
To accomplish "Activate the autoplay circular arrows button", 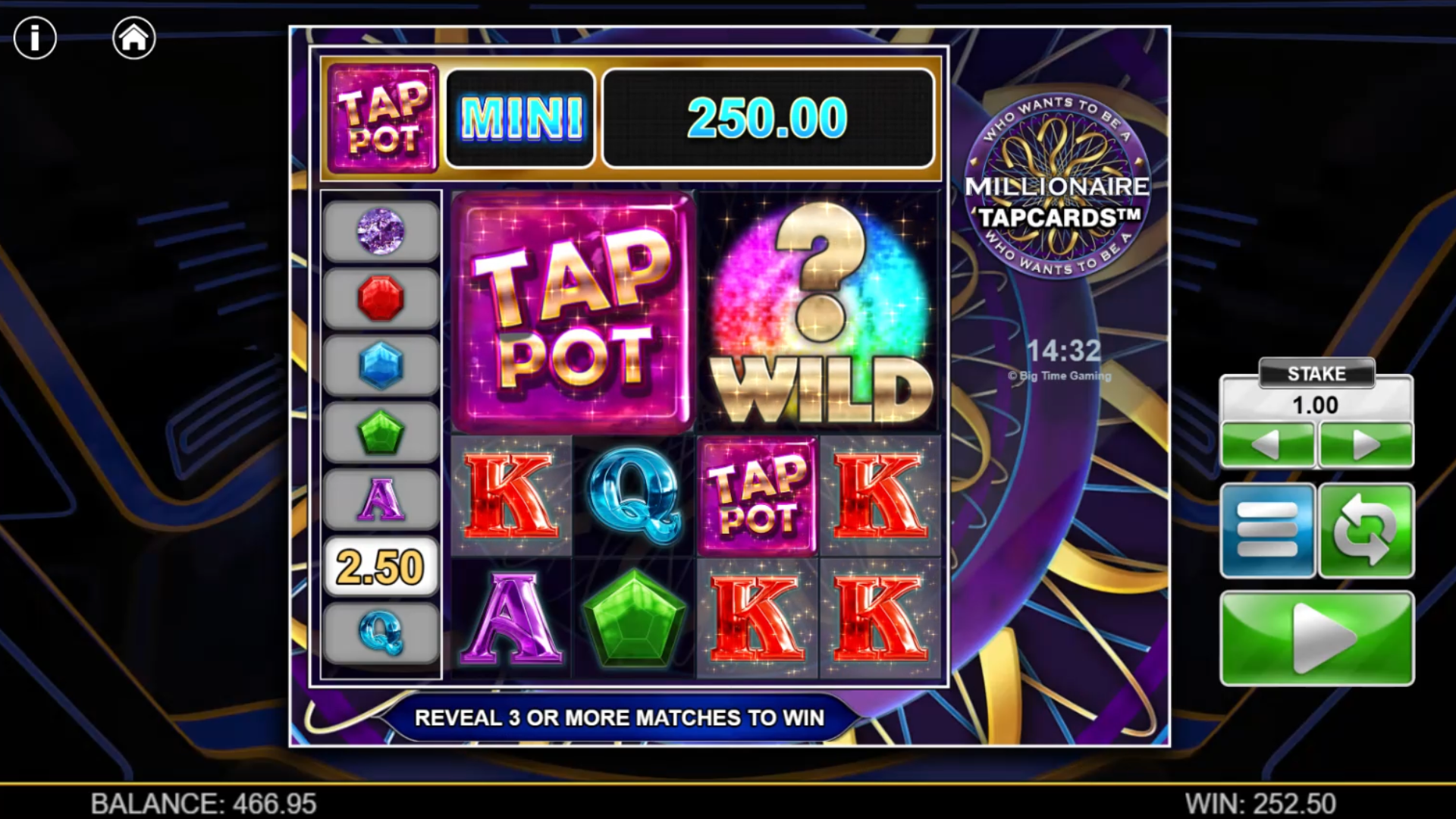I will pos(1366,530).
